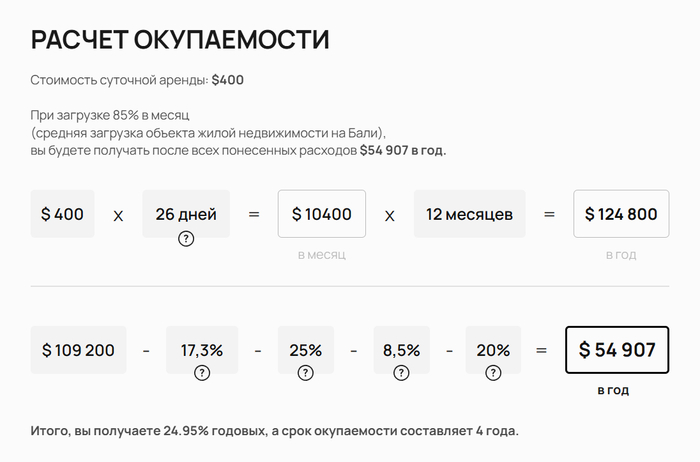700x462 pixels.
Task: Click the $ 10400 monthly field
Action: point(322,214)
